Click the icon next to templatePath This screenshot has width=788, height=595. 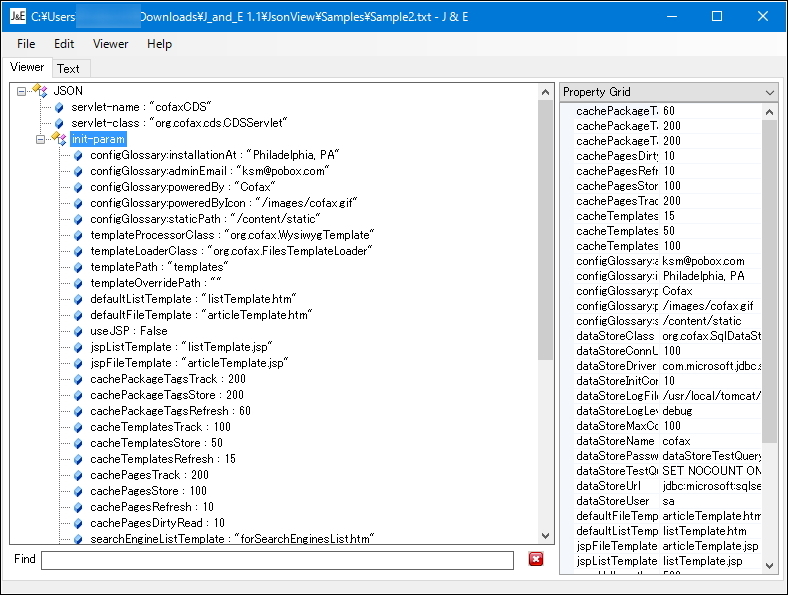[x=78, y=267]
